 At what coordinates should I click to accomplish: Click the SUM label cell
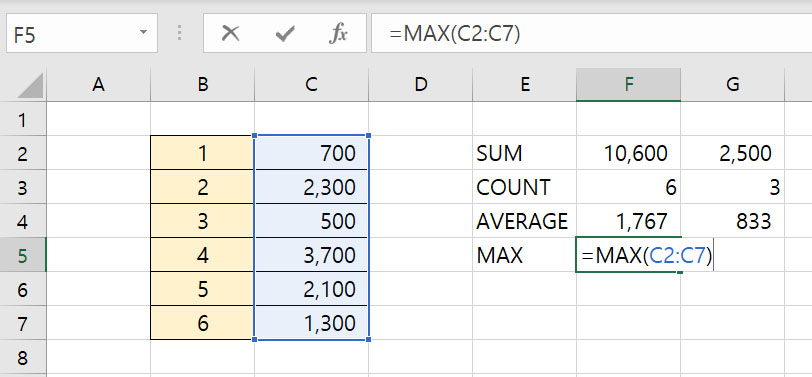point(525,153)
